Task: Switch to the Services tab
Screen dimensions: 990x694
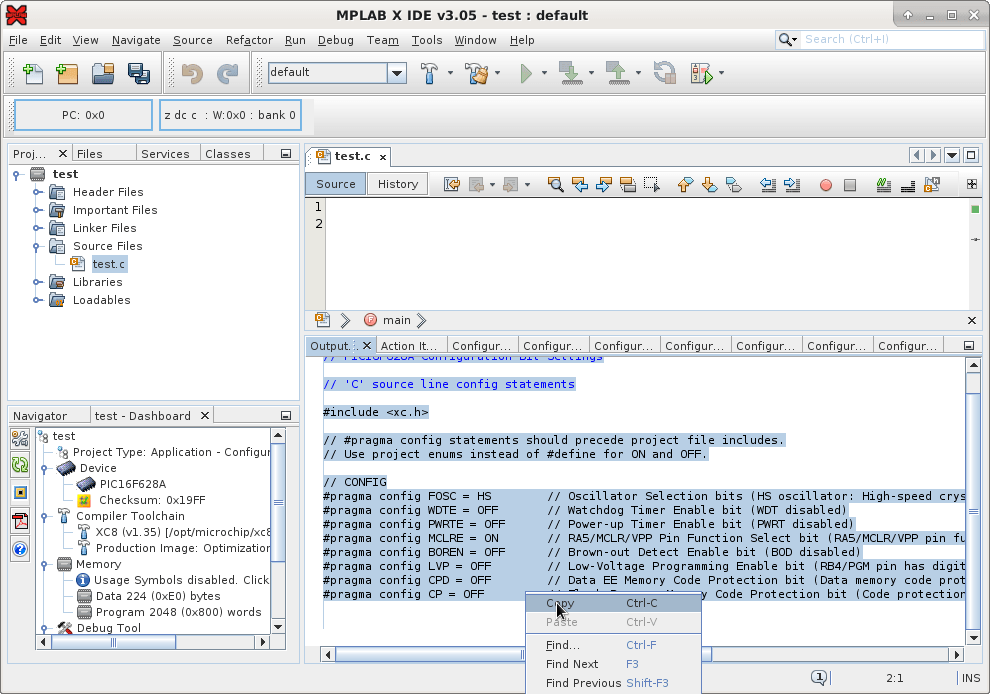Action: point(165,153)
